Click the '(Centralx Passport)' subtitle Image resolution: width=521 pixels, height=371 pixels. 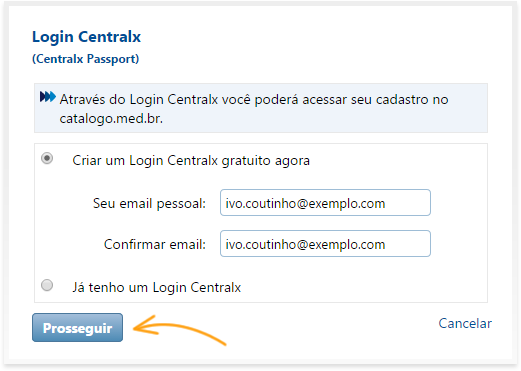(85, 59)
